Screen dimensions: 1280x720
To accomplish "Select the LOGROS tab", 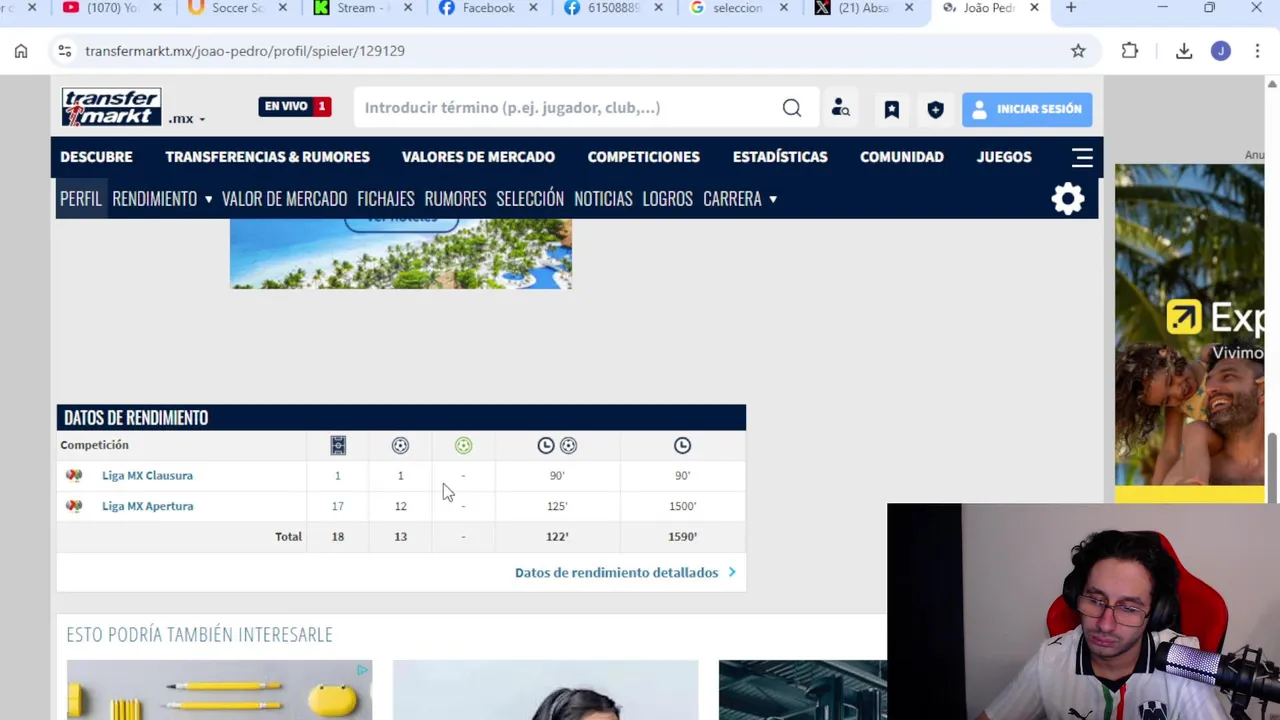I will 667,199.
